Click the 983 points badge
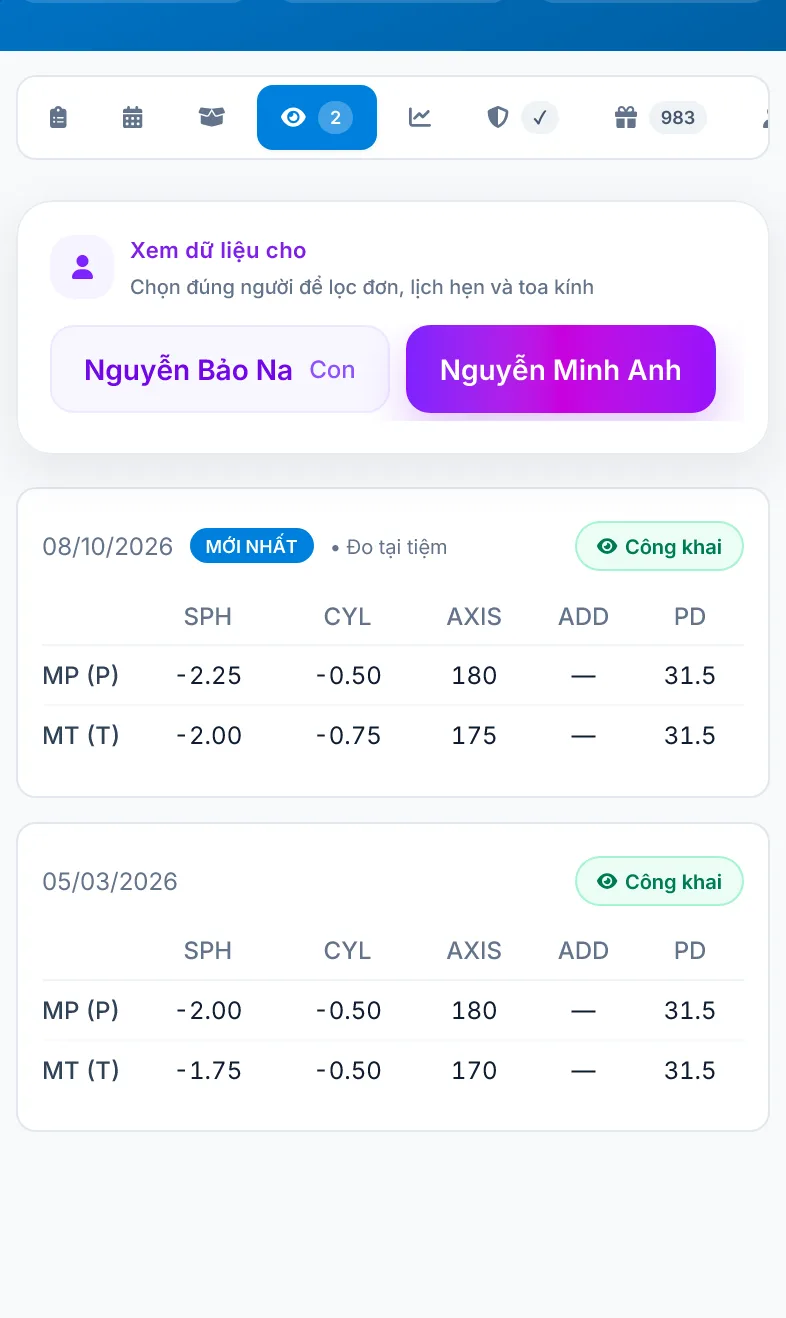This screenshot has width=786, height=1318. pos(678,118)
